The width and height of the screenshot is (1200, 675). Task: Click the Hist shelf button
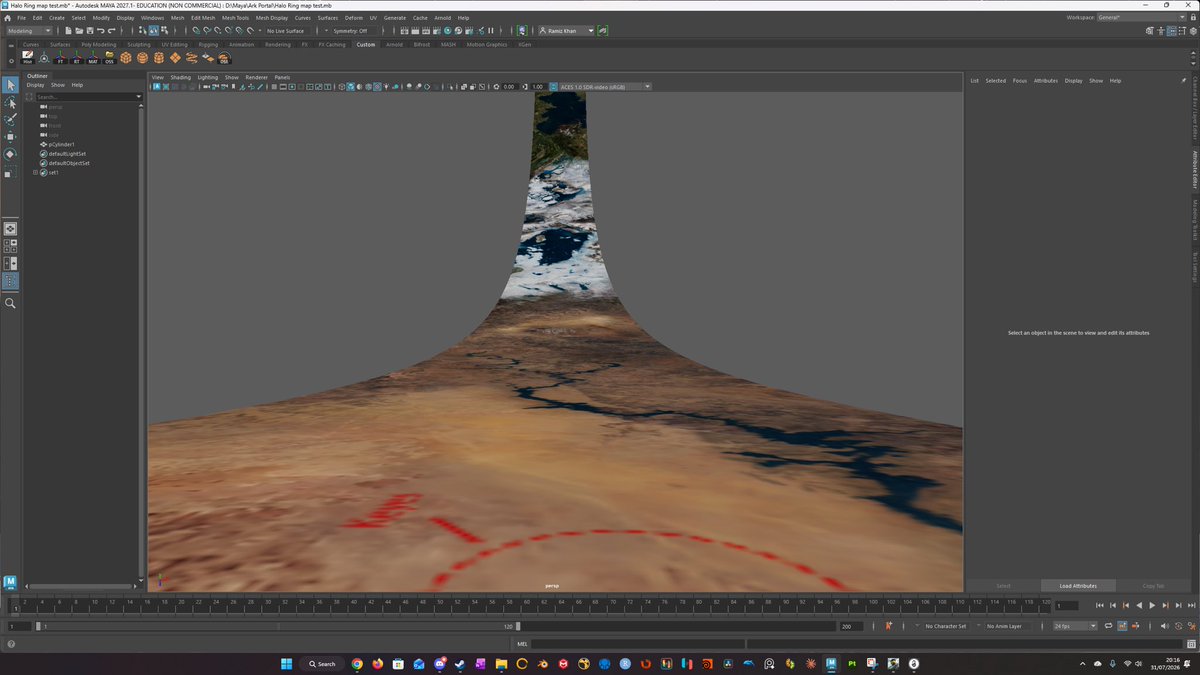(x=28, y=58)
